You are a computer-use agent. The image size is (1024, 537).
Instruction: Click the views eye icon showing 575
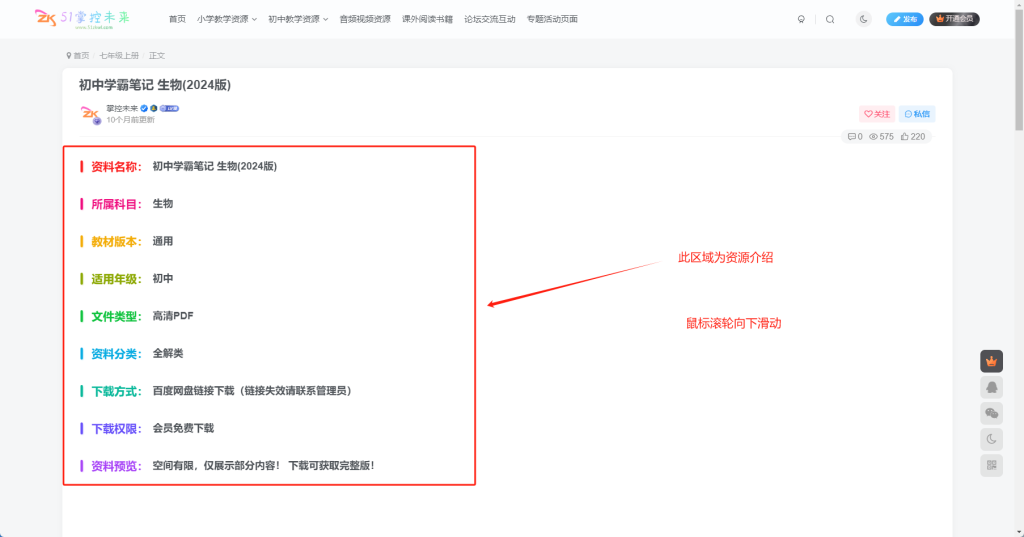pyautogui.click(x=881, y=137)
